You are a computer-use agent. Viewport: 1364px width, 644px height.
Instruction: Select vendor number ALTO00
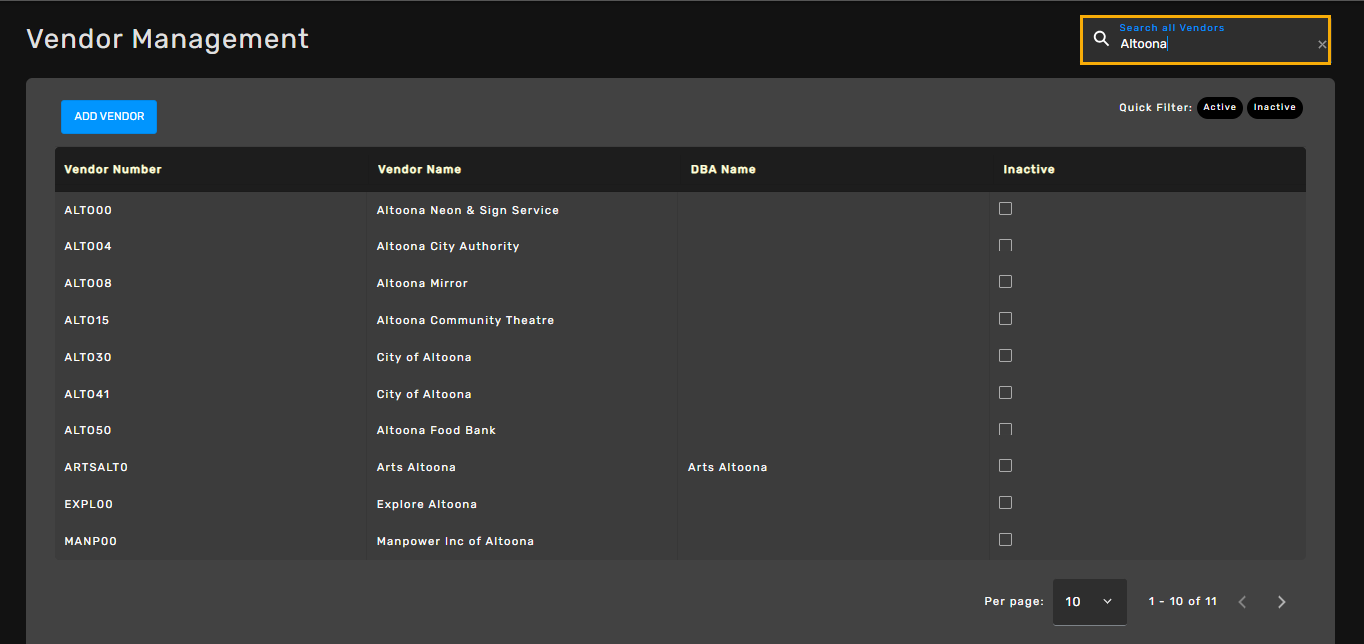[88, 211]
